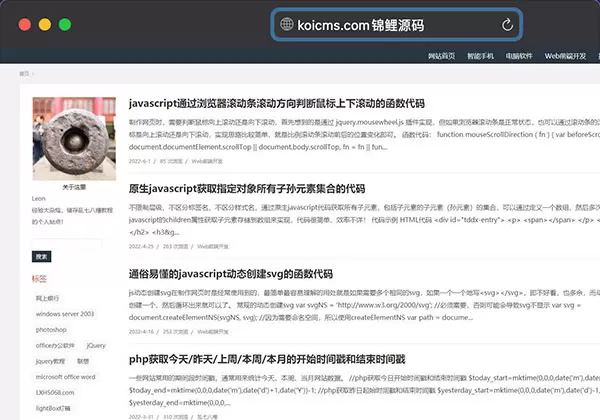This screenshot has width=600, height=420.
Task: Click the 2022-4-25 date under second article
Action: coord(141,247)
